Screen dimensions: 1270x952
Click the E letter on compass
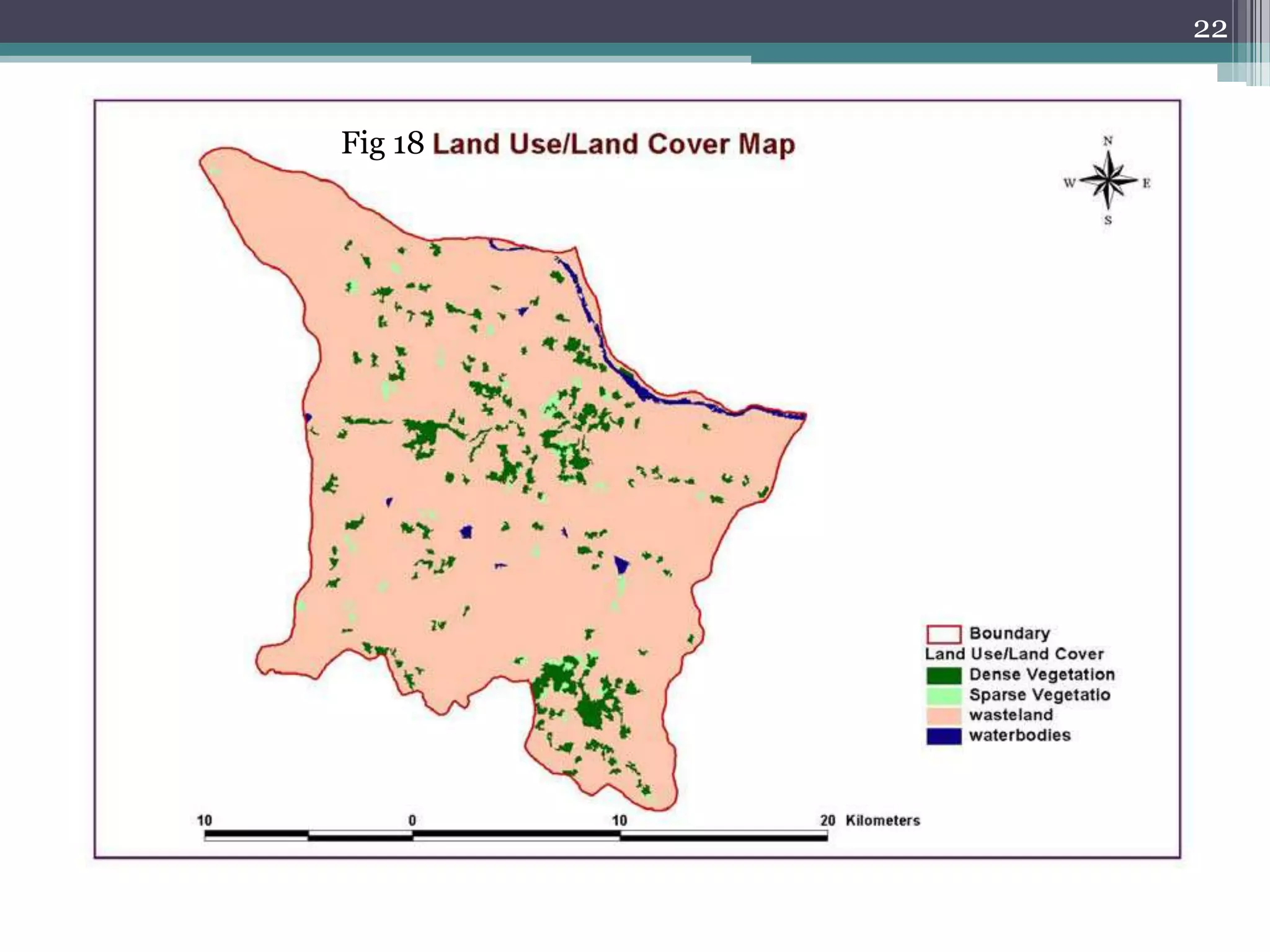point(1146,183)
